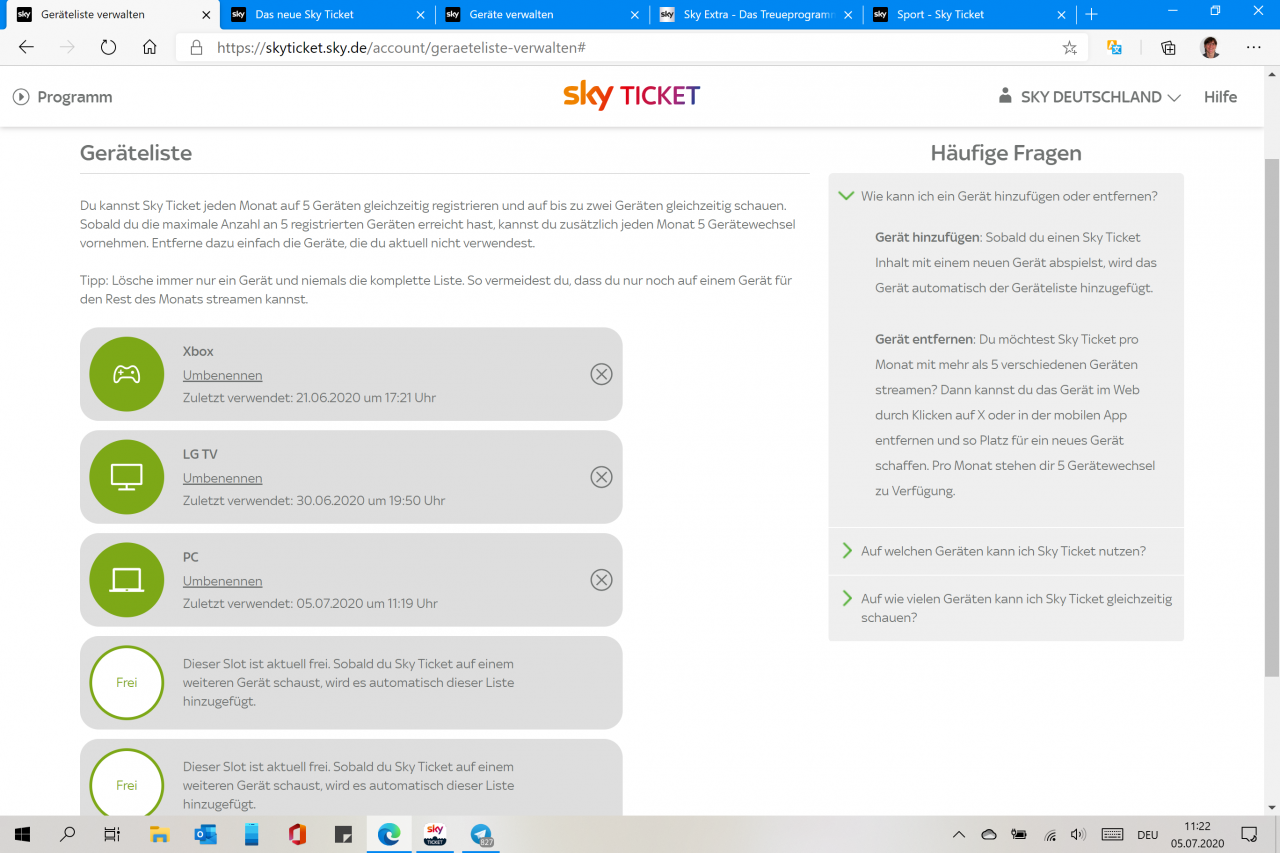The height and width of the screenshot is (853, 1280).
Task: Show hidden system tray icons
Action: (959, 834)
